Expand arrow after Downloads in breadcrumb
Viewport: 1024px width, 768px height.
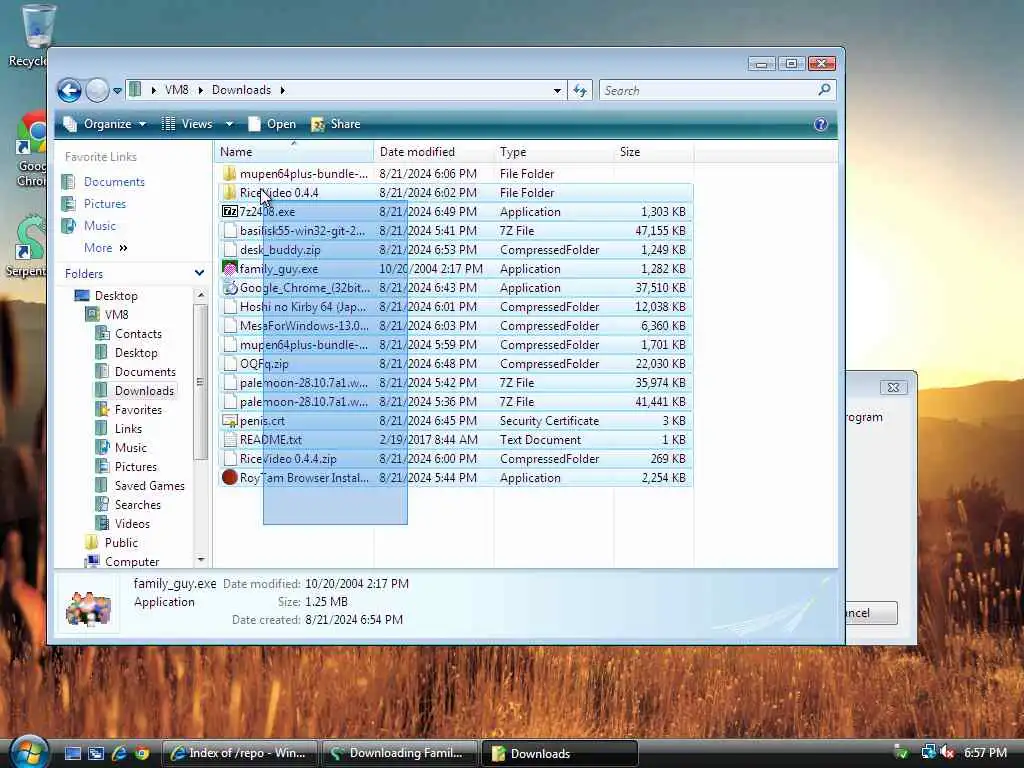283,90
